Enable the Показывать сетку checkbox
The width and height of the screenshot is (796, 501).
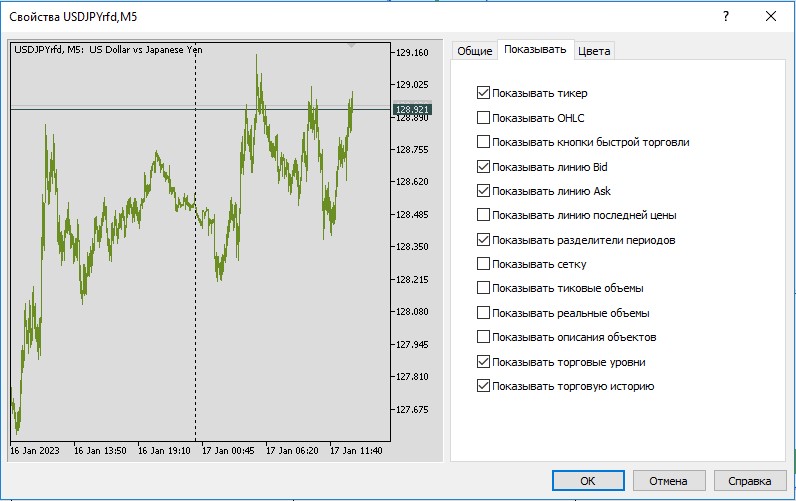tap(483, 263)
